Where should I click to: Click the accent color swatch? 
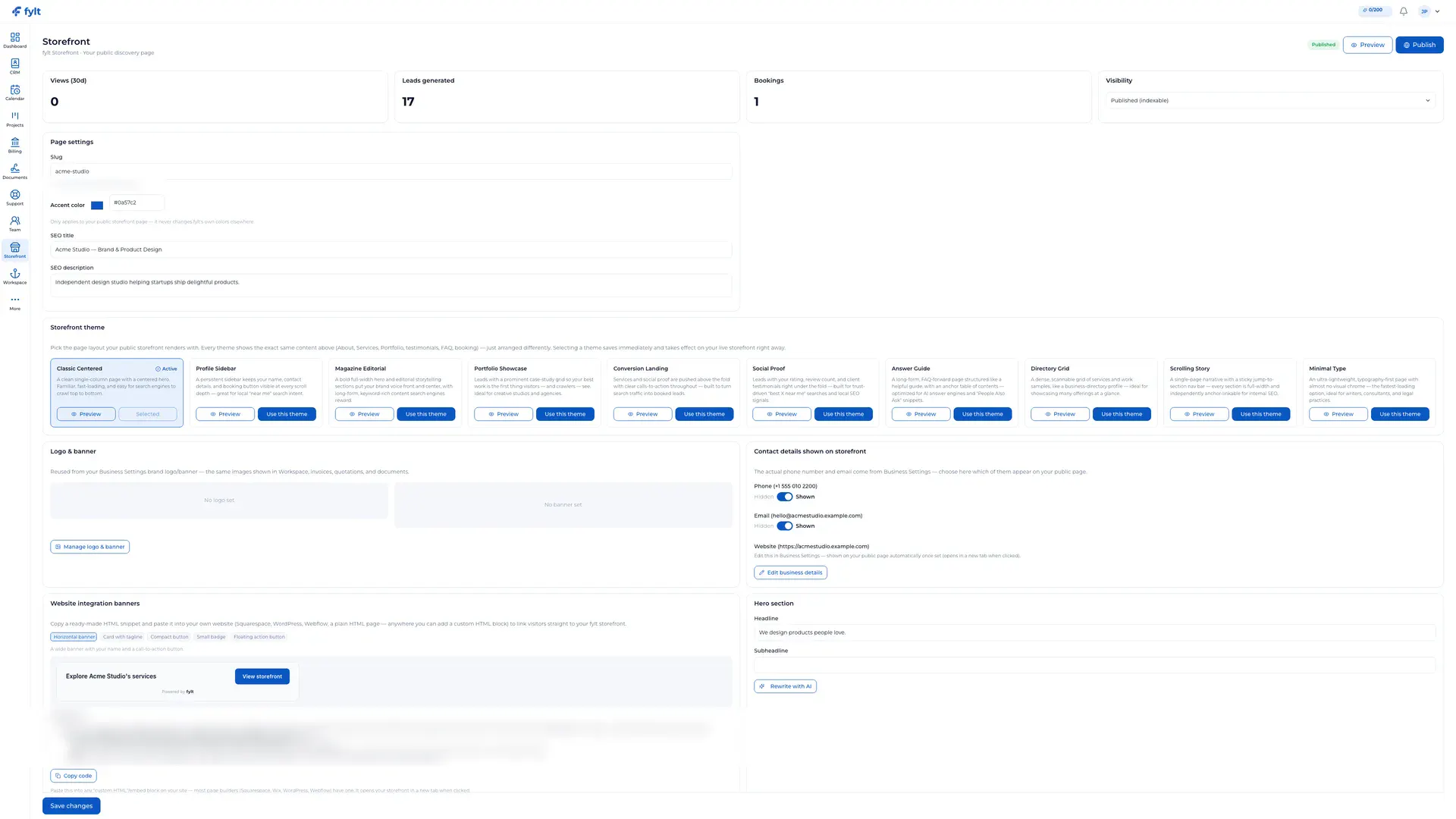click(97, 206)
